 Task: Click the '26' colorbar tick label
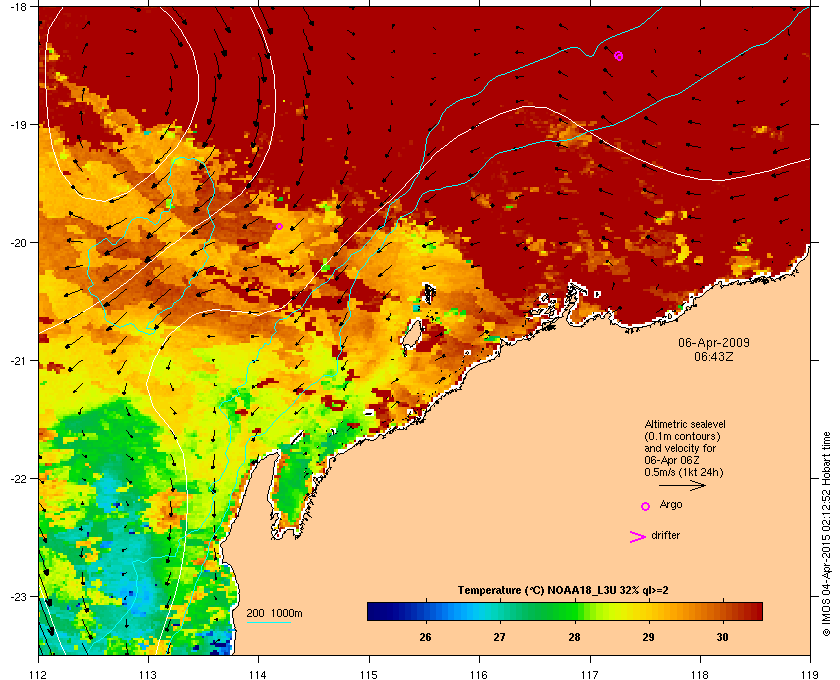pyautogui.click(x=425, y=637)
